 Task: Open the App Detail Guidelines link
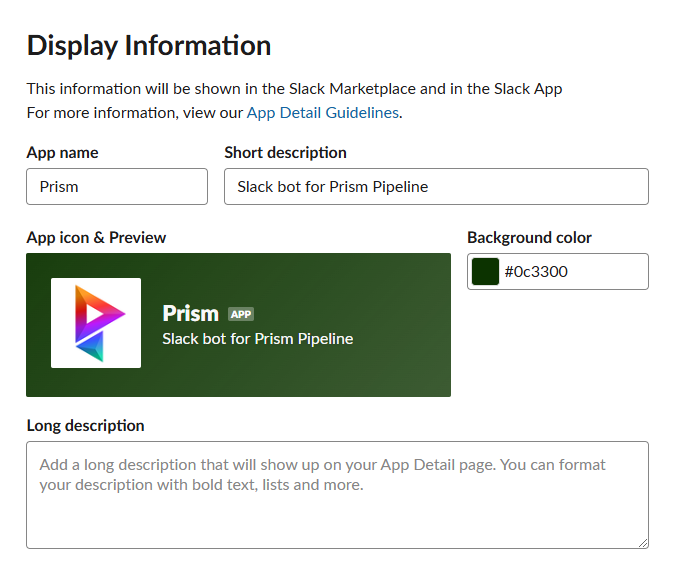tap(322, 113)
